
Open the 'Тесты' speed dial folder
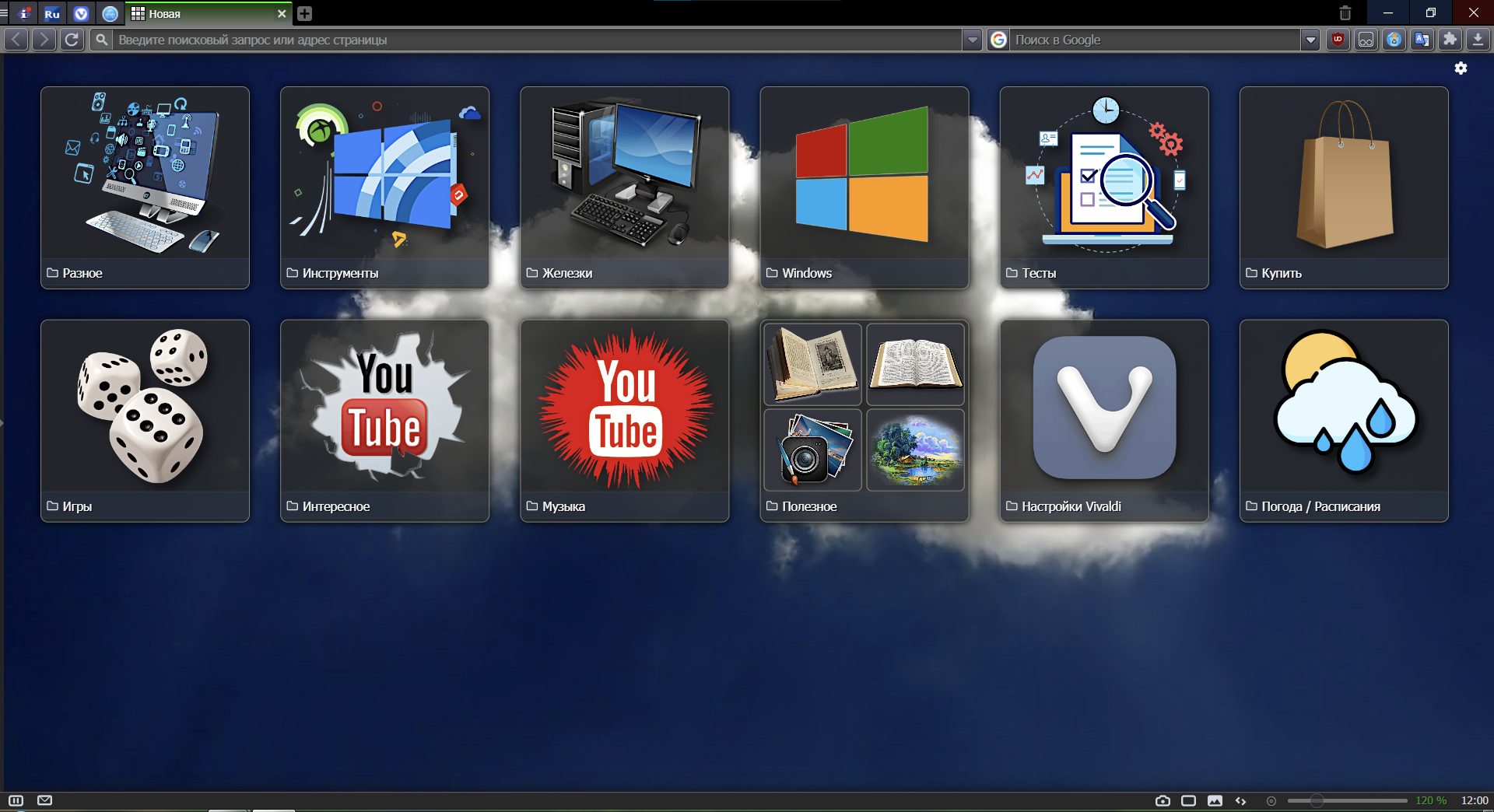pyautogui.click(x=1104, y=187)
